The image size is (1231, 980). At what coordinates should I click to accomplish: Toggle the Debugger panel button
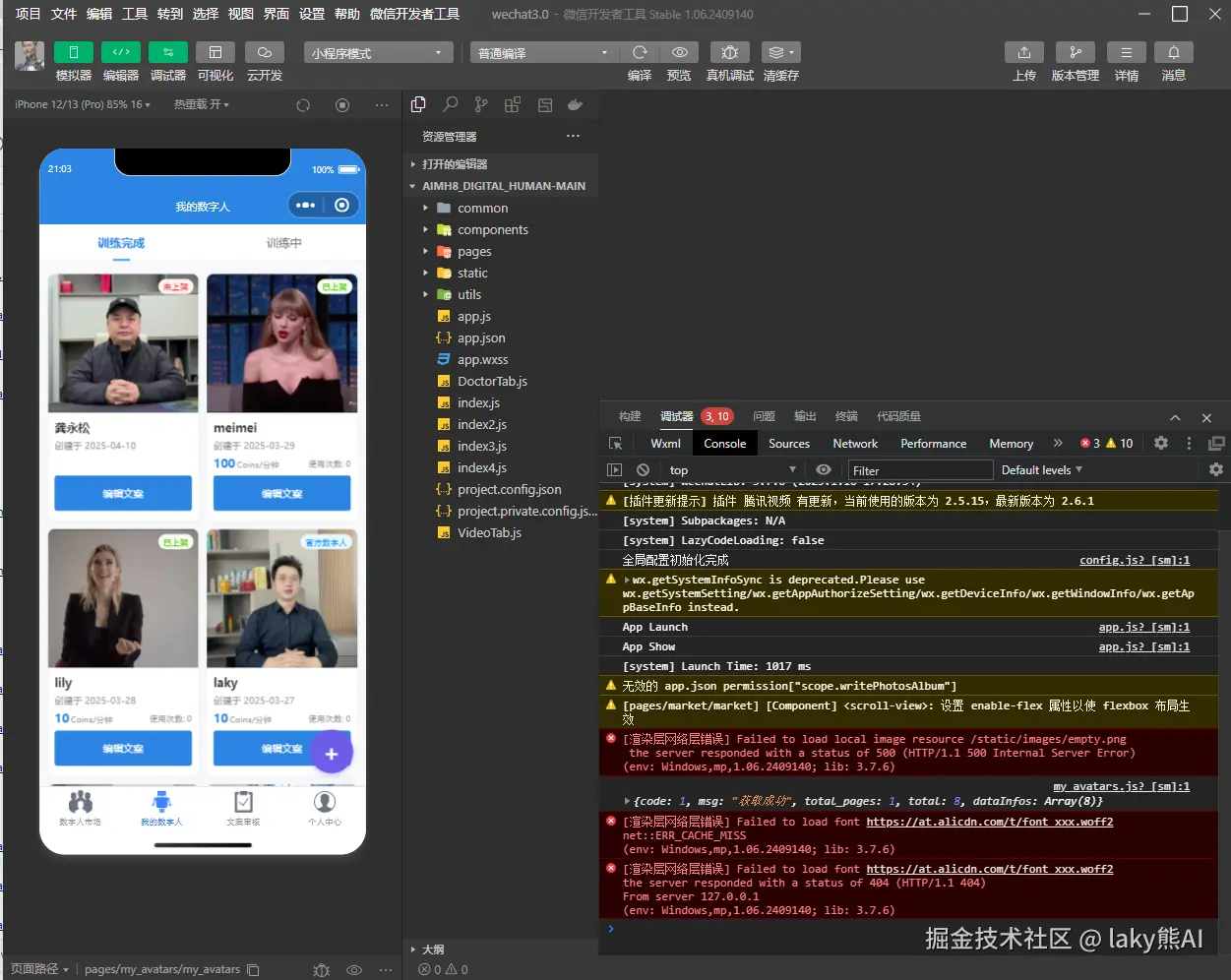[x=168, y=52]
